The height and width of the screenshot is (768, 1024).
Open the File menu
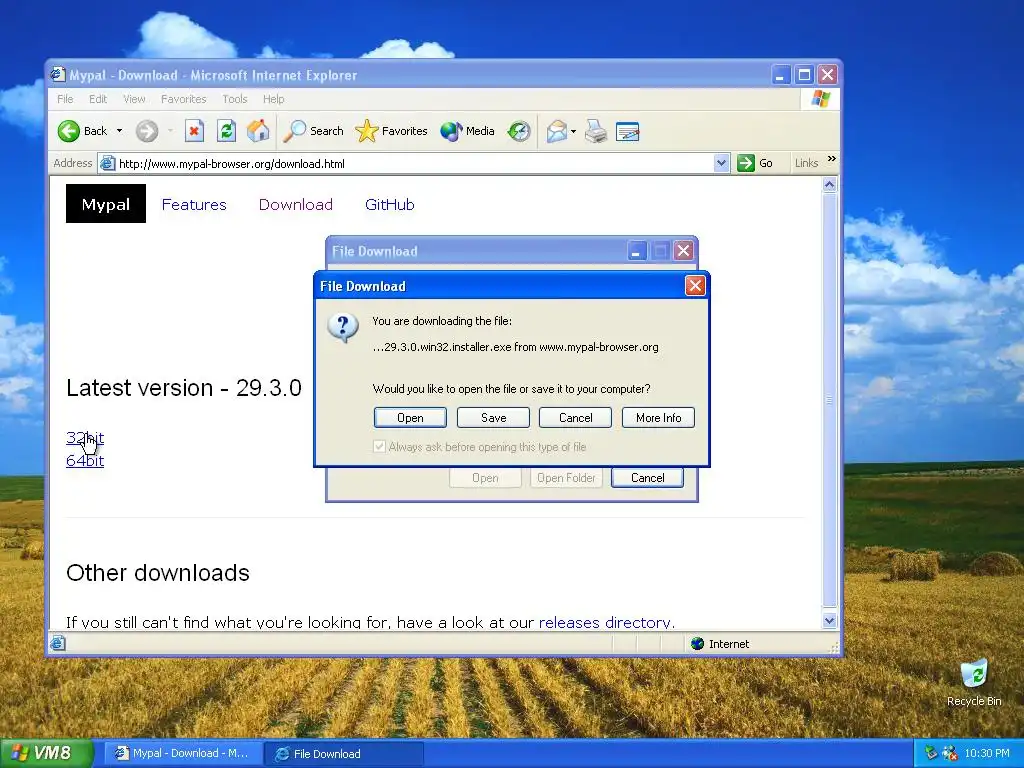pos(65,99)
